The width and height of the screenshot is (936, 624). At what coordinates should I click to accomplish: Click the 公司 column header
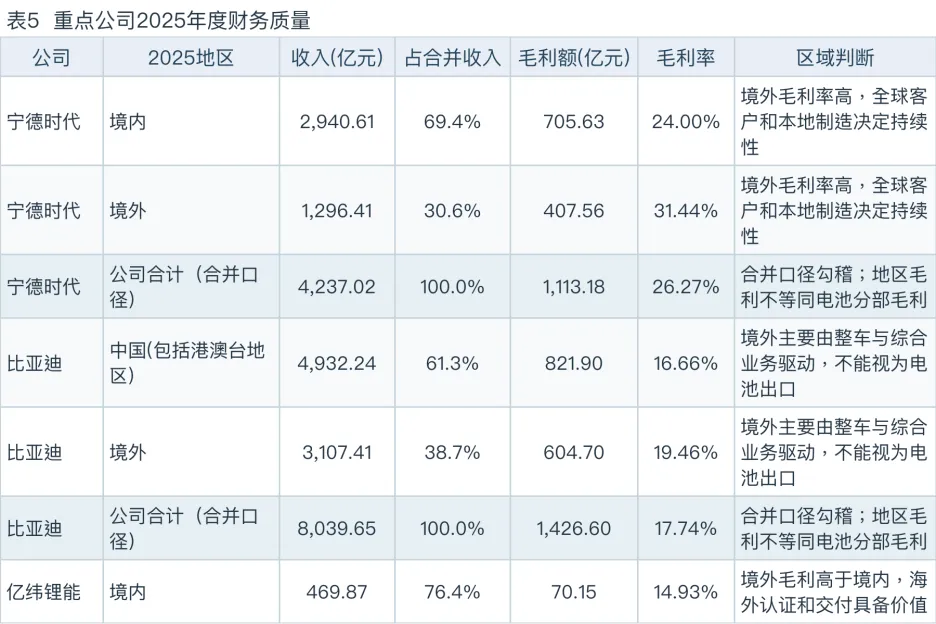coord(51,57)
